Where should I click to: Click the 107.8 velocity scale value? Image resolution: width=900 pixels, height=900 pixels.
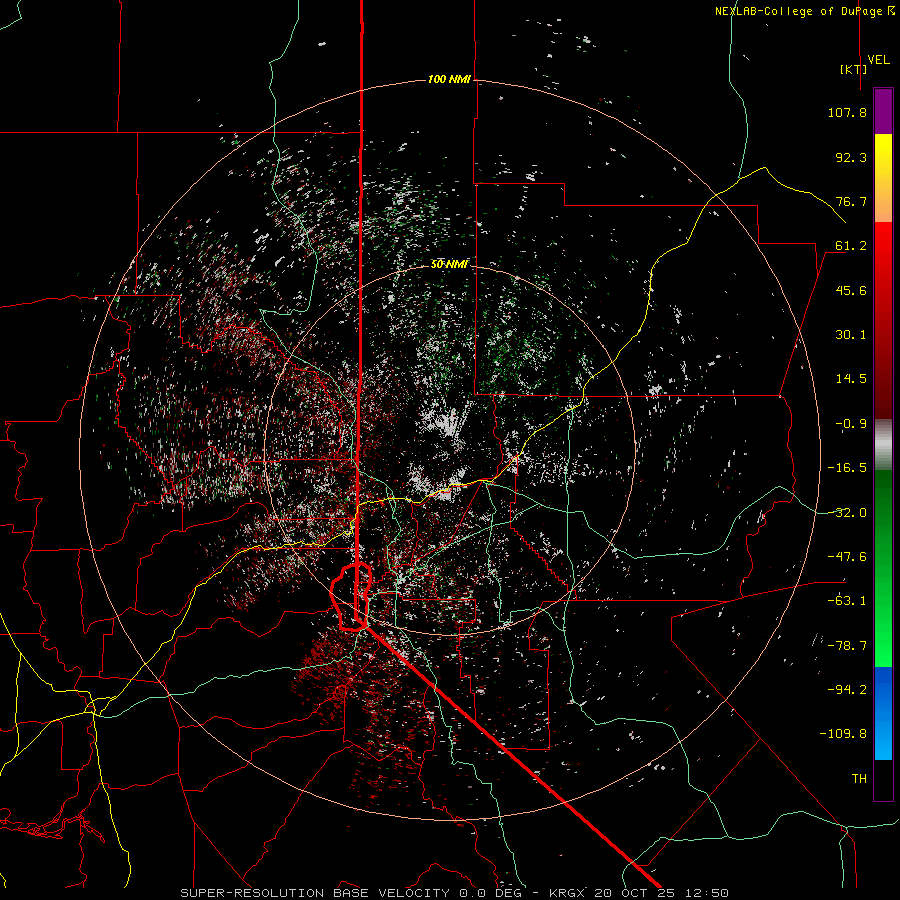(847, 112)
